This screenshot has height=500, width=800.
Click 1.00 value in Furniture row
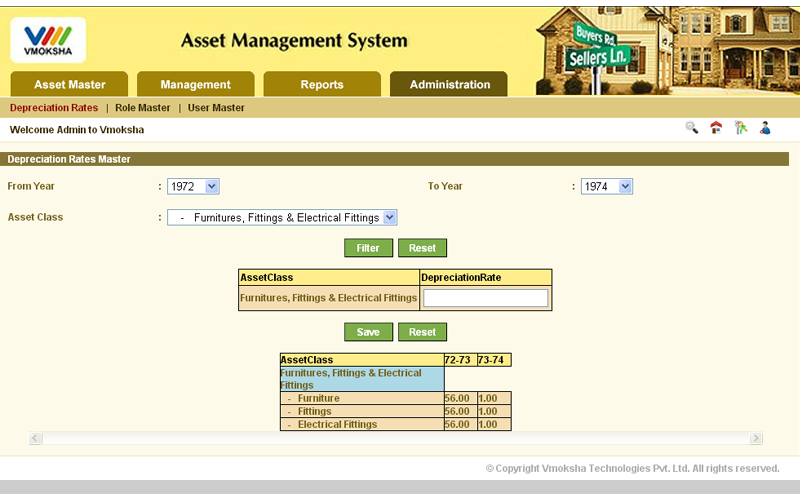coord(494,398)
